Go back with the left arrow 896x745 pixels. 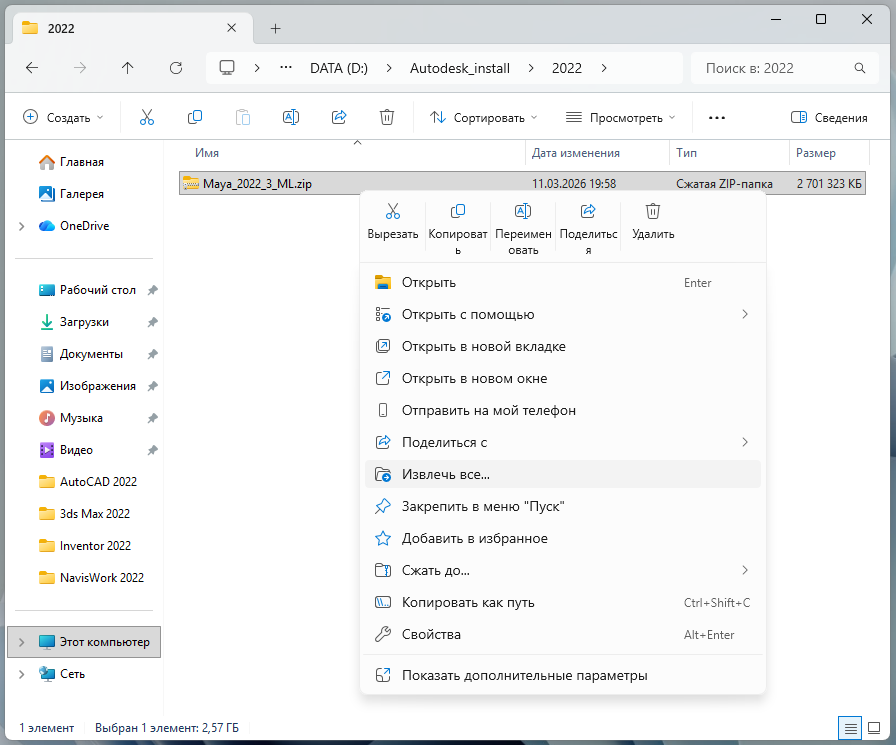tap(32, 68)
